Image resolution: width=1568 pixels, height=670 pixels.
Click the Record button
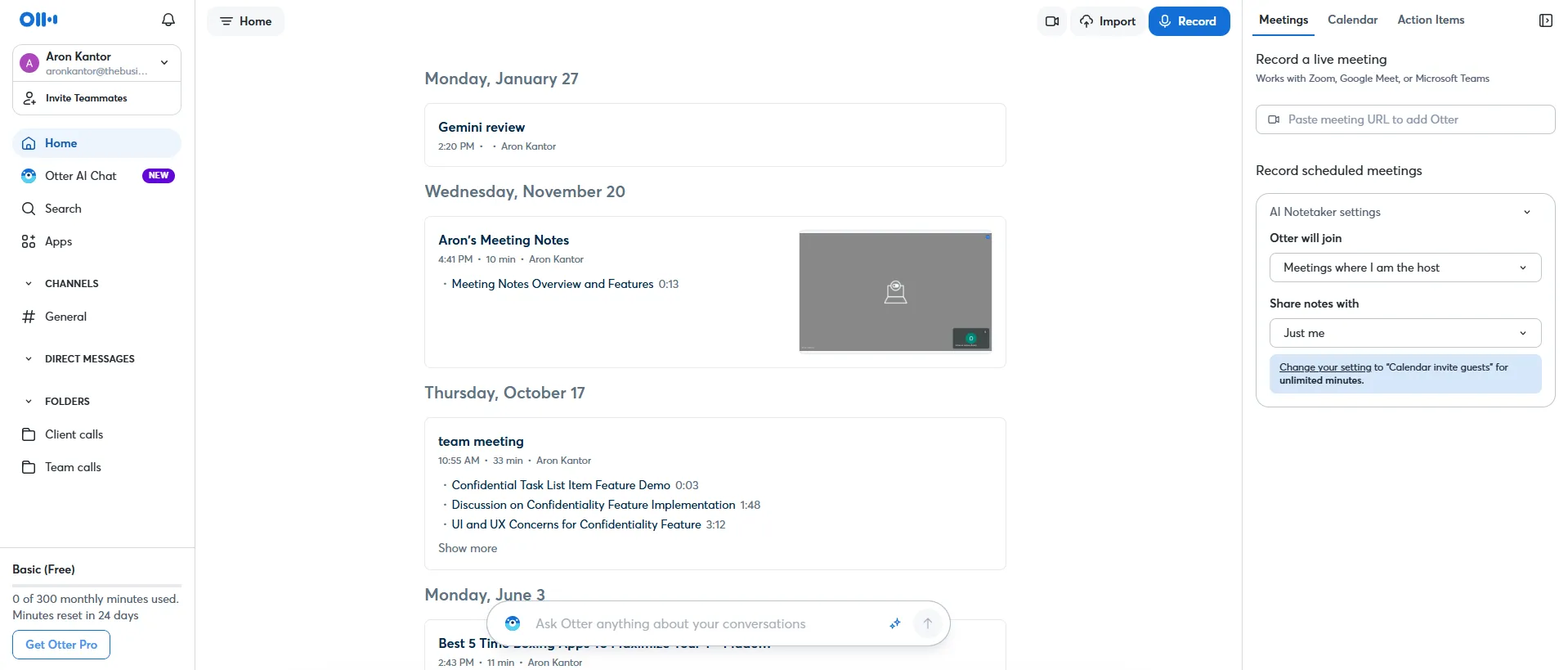pos(1189,21)
